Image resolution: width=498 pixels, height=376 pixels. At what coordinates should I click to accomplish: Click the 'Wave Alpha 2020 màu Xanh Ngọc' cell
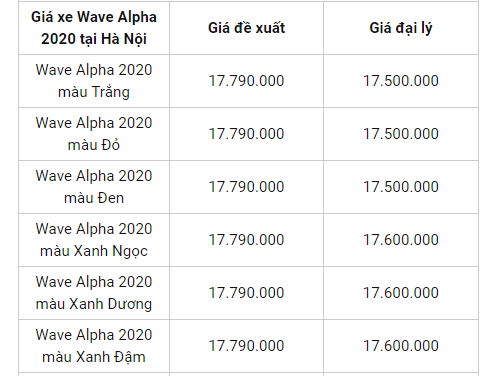pyautogui.click(x=94, y=240)
